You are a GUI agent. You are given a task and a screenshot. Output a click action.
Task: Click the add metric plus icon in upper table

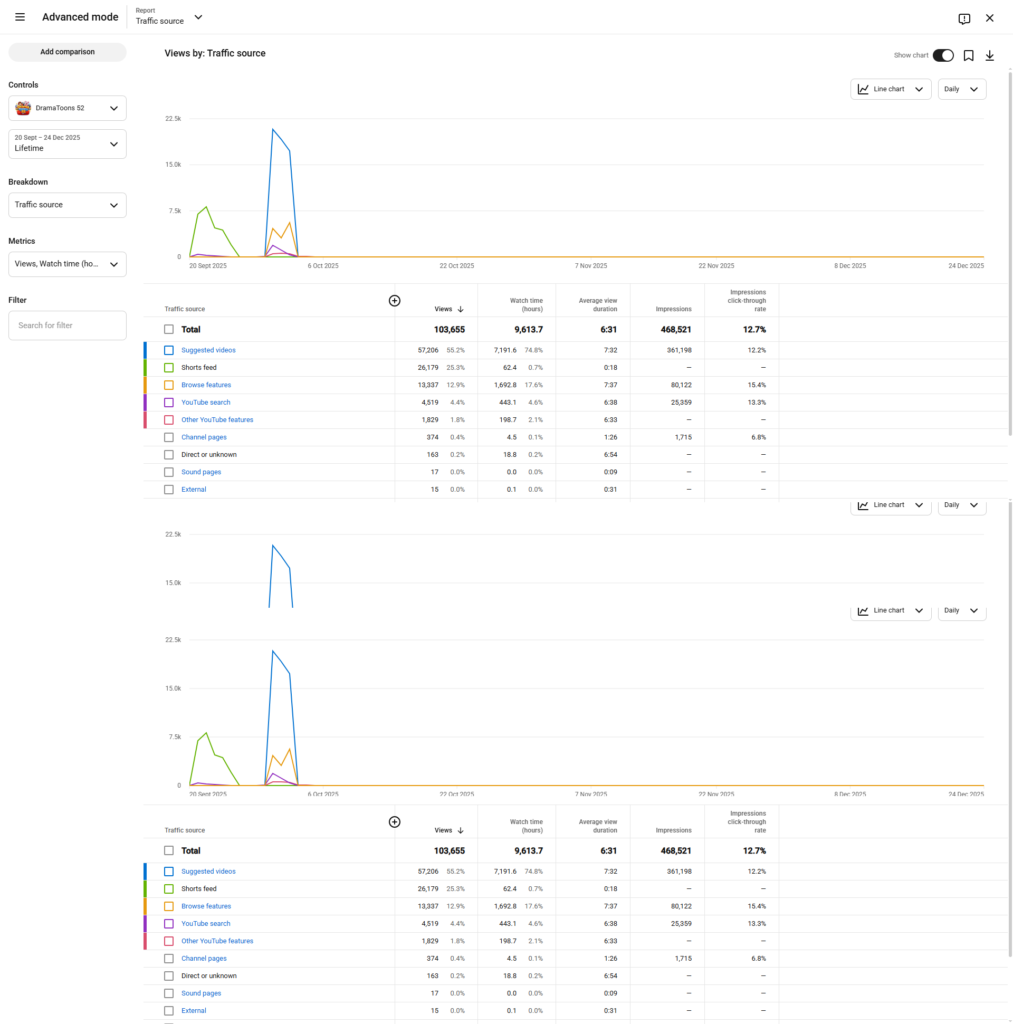coord(394,301)
